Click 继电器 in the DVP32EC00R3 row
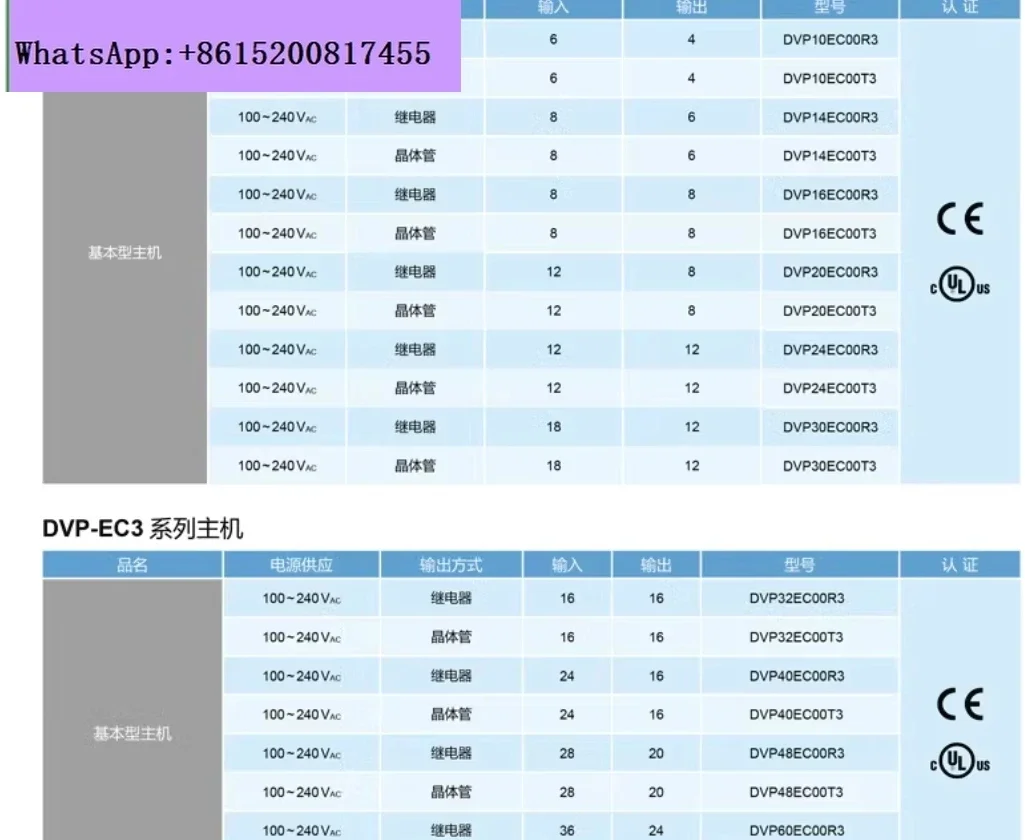 tap(451, 598)
